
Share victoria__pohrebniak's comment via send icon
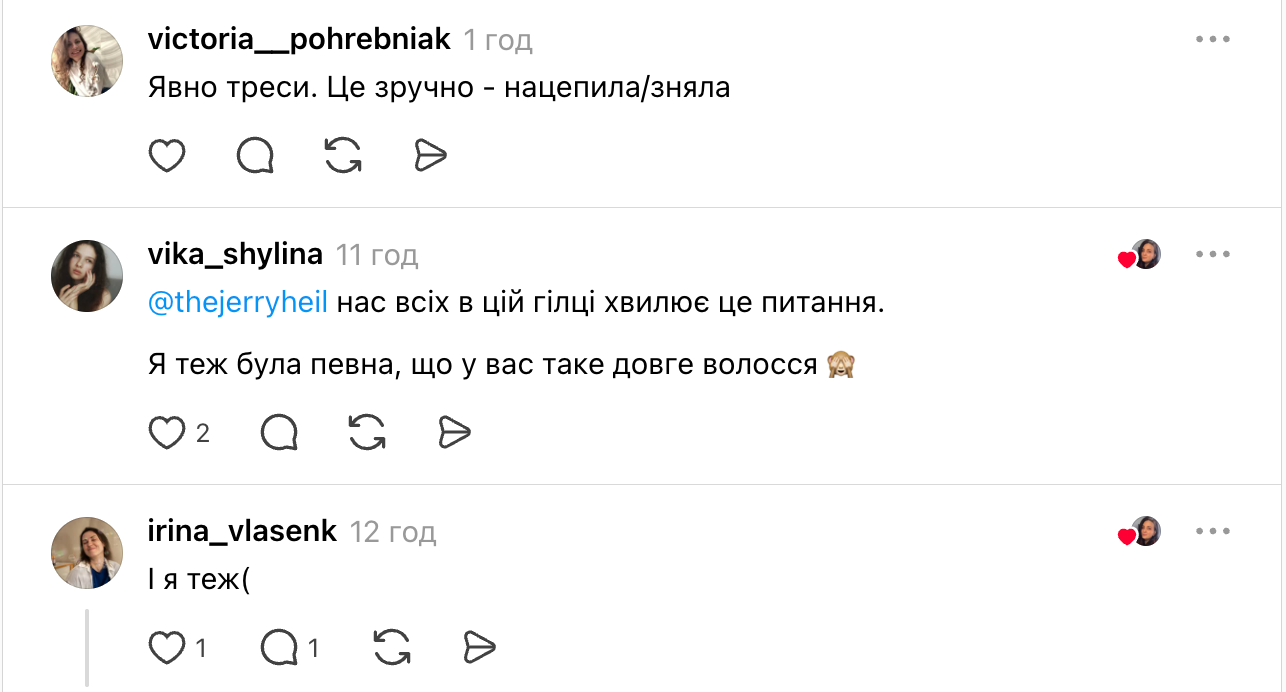pos(430,156)
